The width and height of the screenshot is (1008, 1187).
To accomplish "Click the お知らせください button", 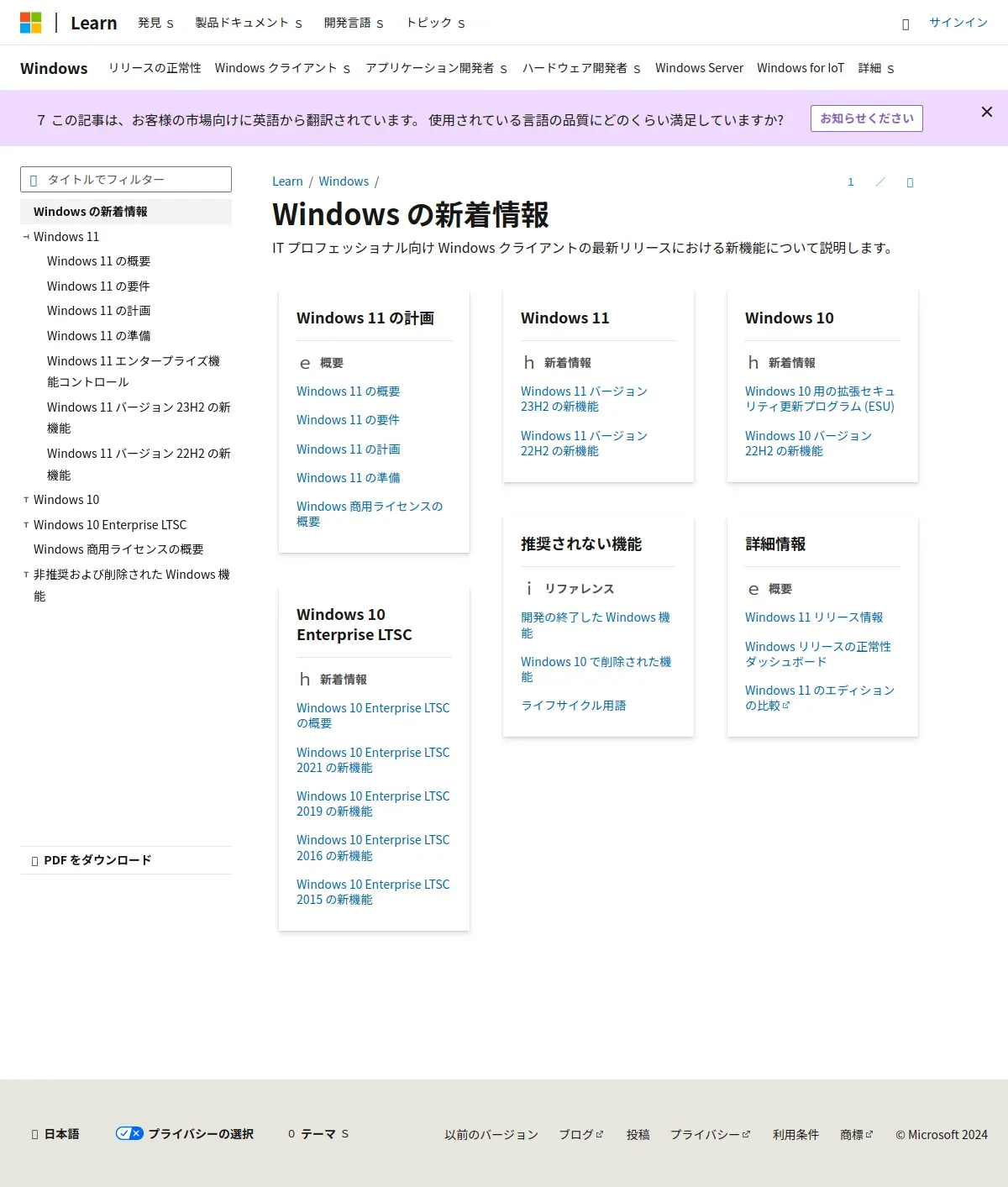I will point(867,118).
